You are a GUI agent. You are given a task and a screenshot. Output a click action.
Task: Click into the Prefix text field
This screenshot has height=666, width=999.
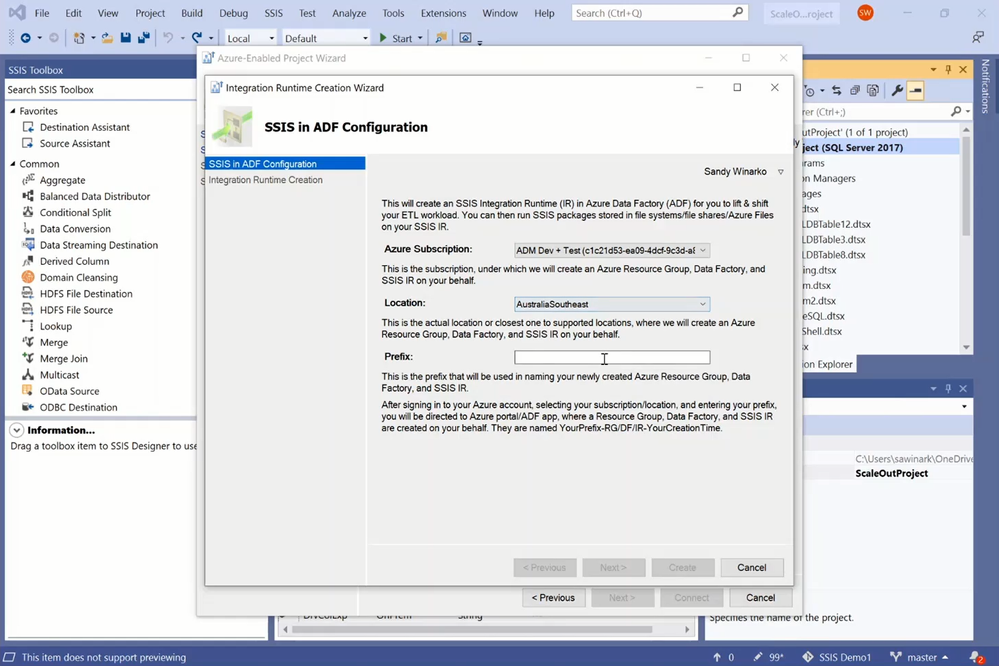pyautogui.click(x=612, y=357)
